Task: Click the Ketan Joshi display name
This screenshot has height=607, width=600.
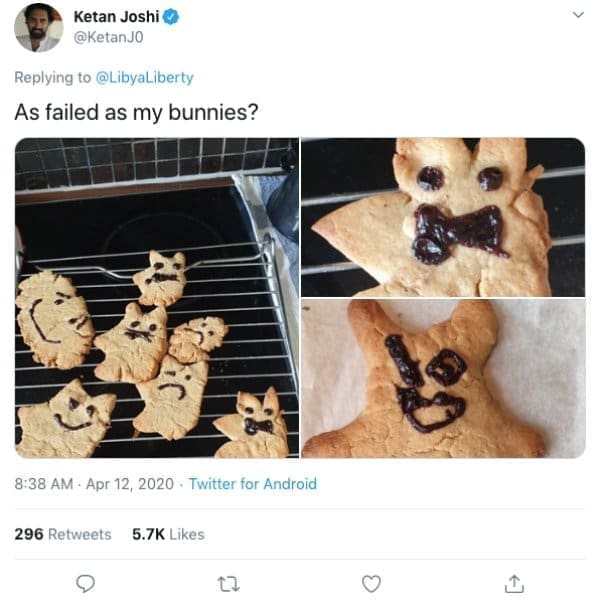Action: (x=117, y=17)
